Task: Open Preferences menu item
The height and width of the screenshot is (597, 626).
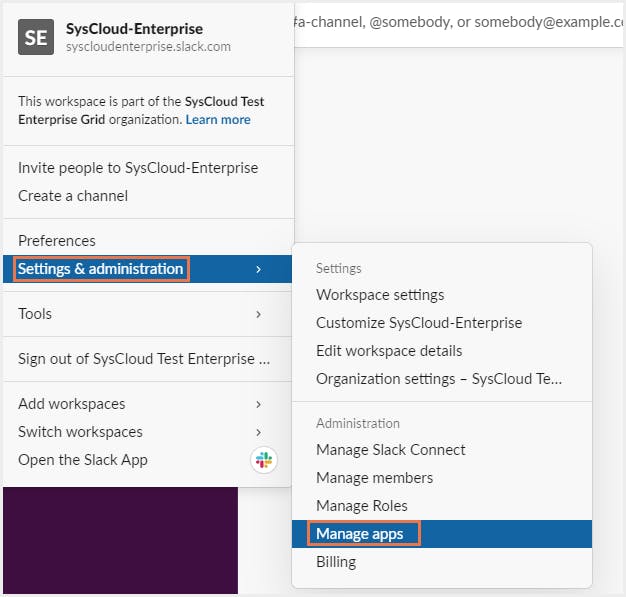Action: pos(57,241)
